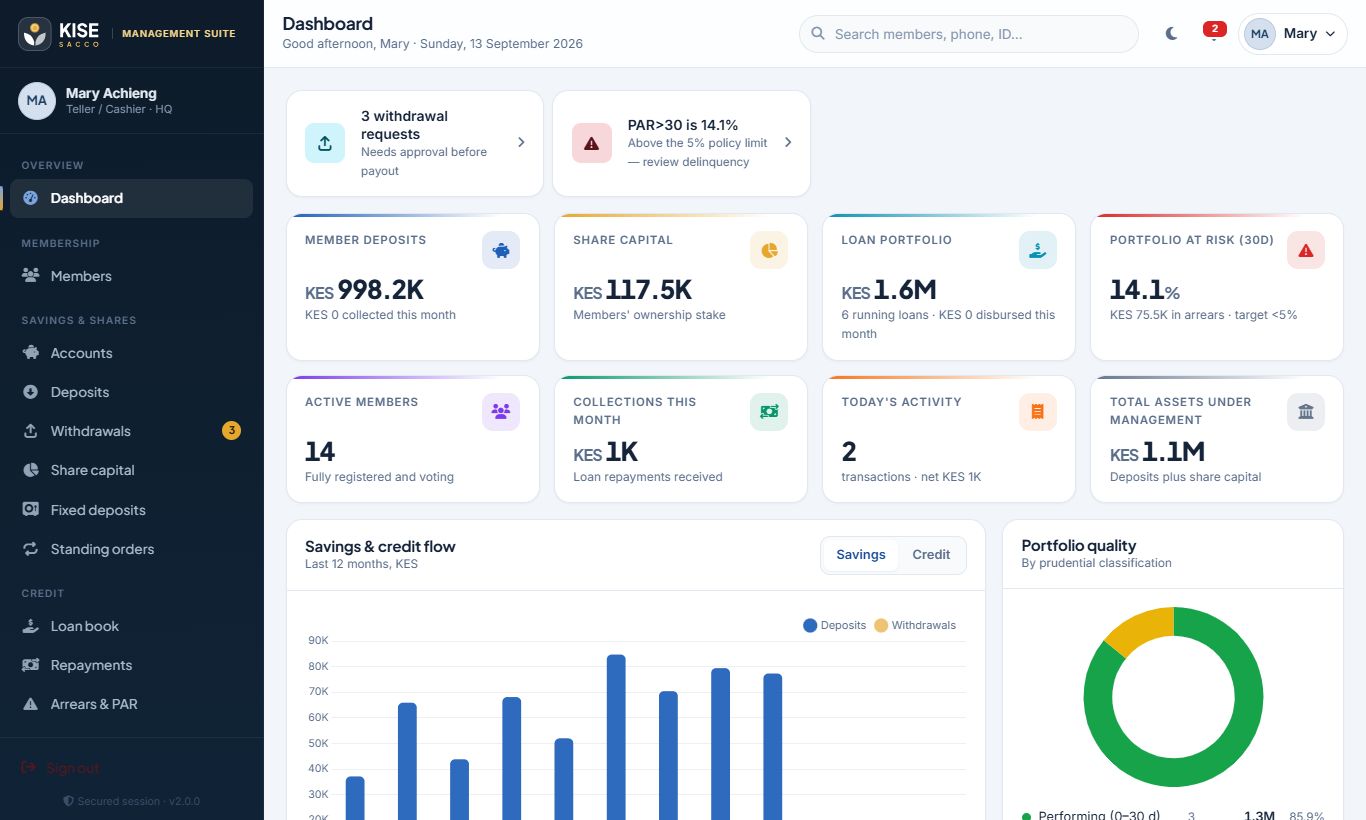Click bank icon on Total Assets card
Screen dimensions: 1366x820
point(1306,412)
